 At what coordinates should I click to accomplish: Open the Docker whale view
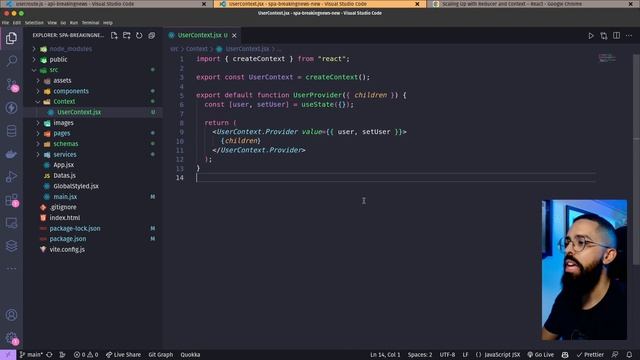(x=11, y=154)
